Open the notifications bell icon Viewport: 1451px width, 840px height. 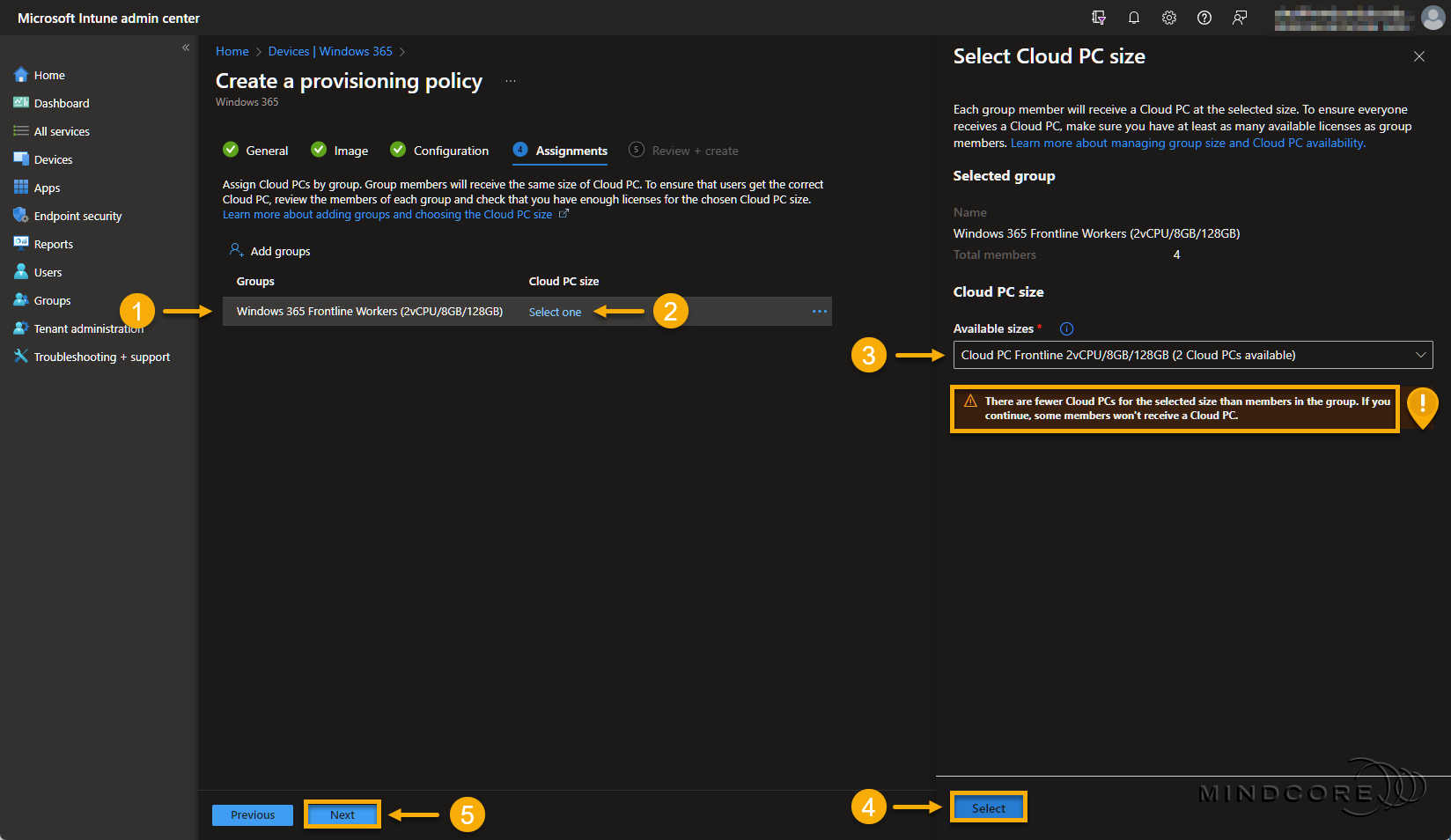coord(1134,18)
